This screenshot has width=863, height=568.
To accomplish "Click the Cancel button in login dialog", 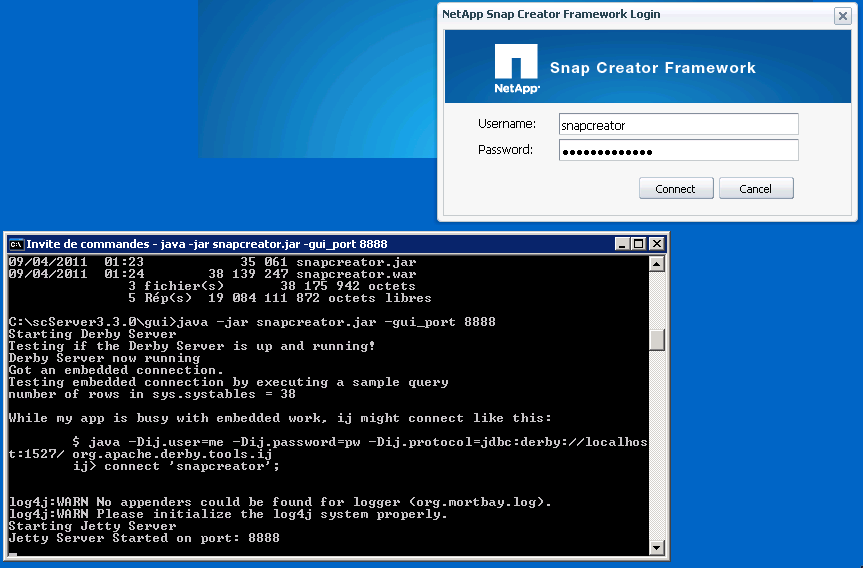I will [756, 188].
